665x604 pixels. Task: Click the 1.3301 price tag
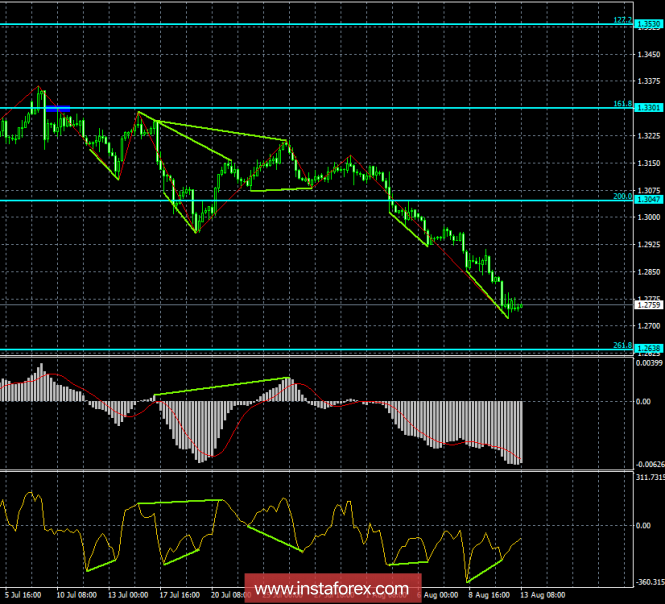647,108
